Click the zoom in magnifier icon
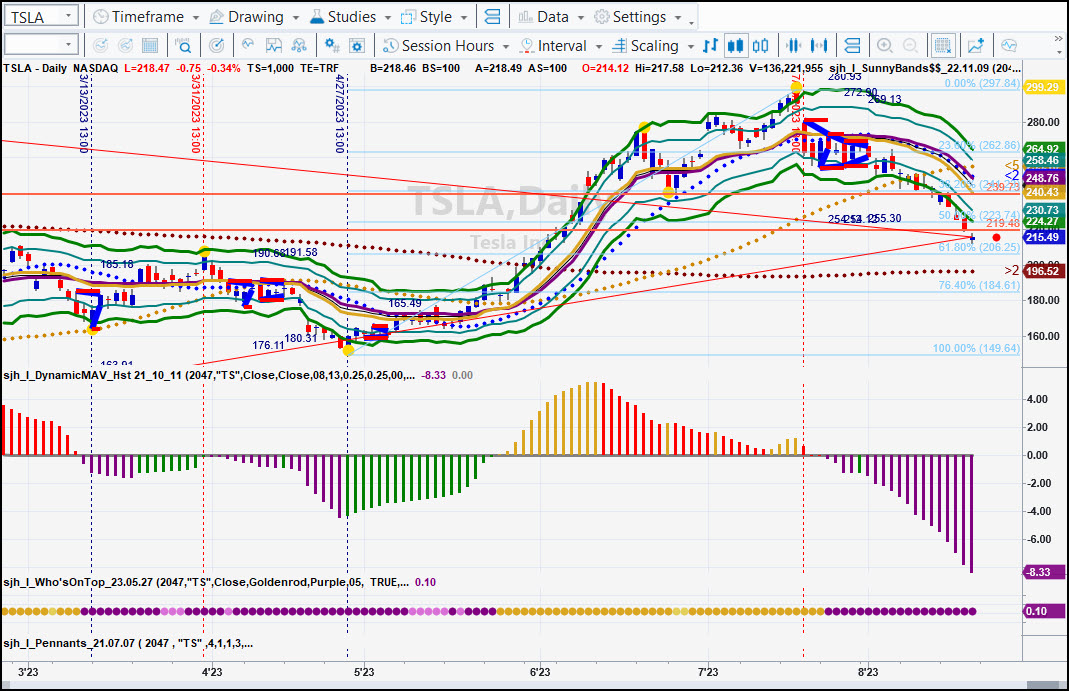 885,46
